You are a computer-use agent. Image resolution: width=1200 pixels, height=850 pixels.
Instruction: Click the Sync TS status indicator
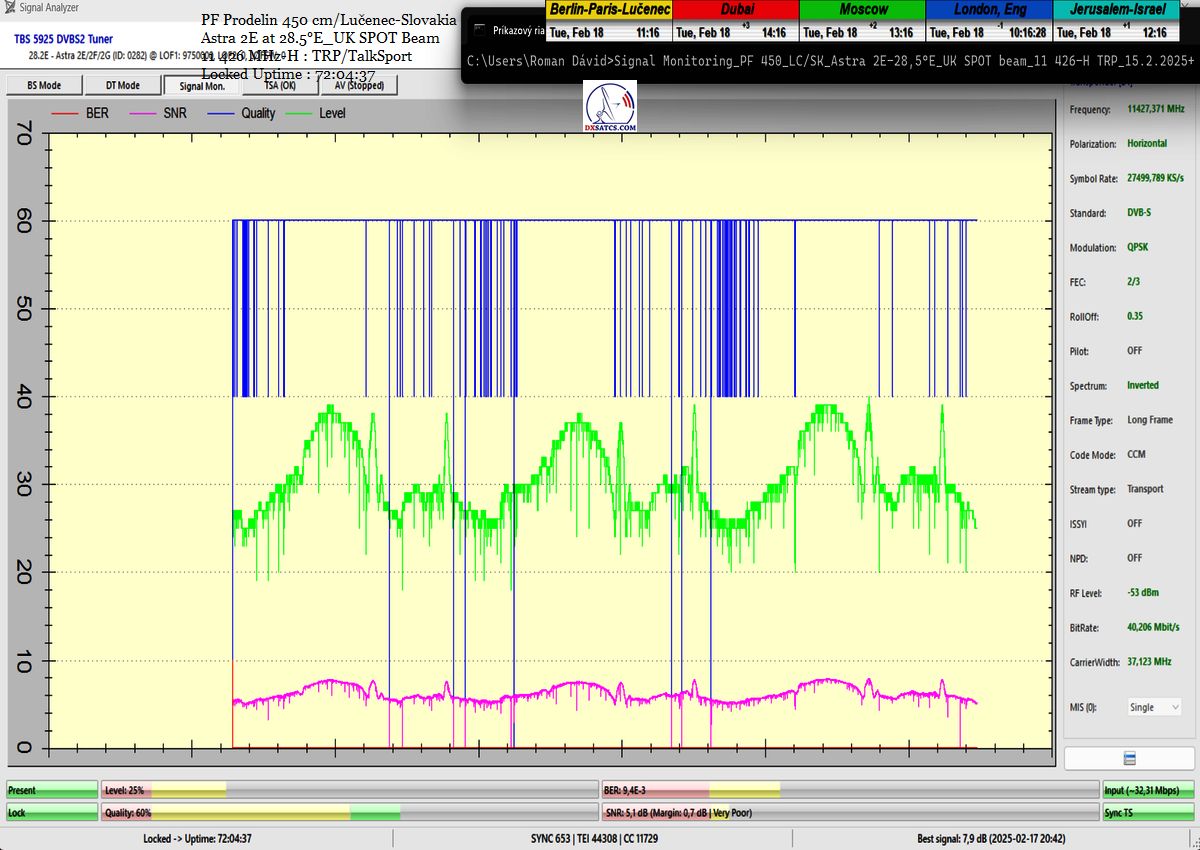tap(1147, 813)
